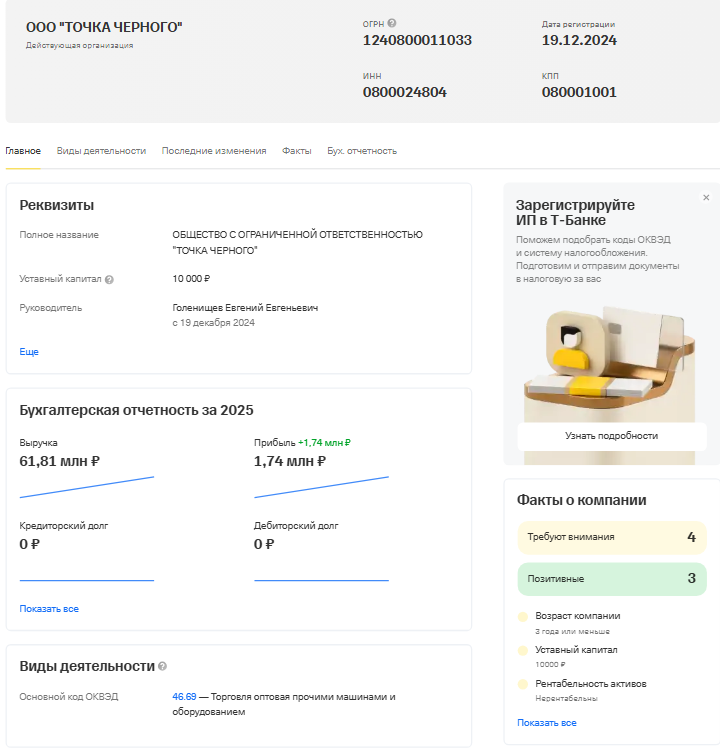Click director name Голенищев Евгений Евгеньевич

[x=245, y=308]
